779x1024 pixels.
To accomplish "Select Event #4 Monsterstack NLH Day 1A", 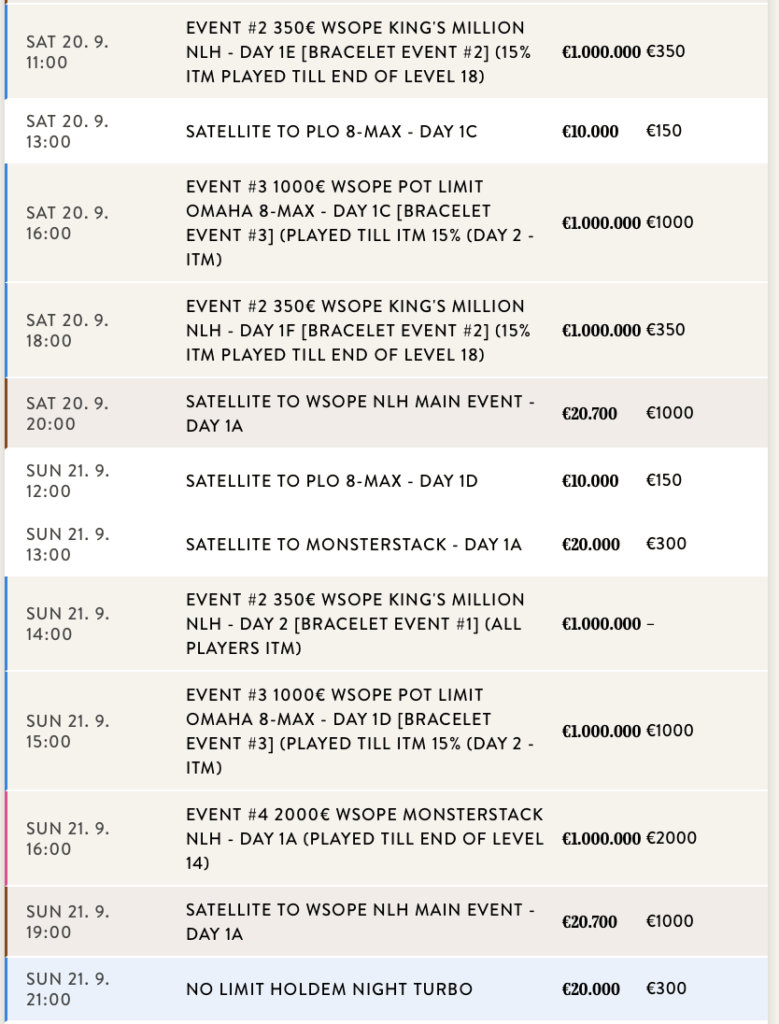I will (364, 838).
